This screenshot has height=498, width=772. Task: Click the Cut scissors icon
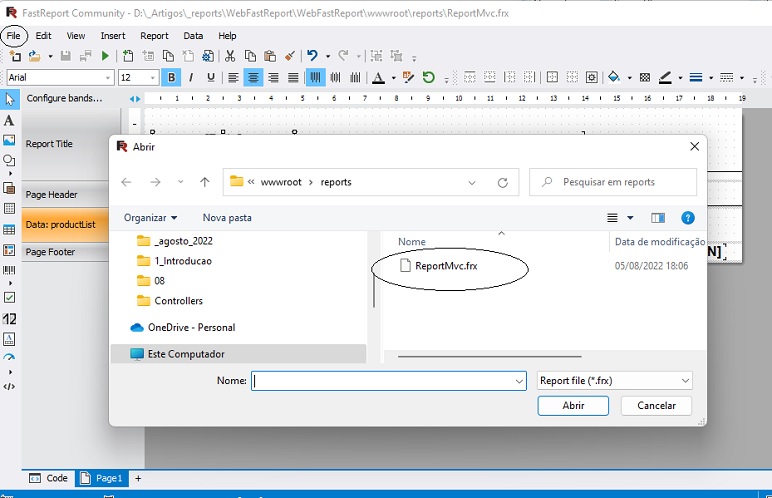coord(230,56)
